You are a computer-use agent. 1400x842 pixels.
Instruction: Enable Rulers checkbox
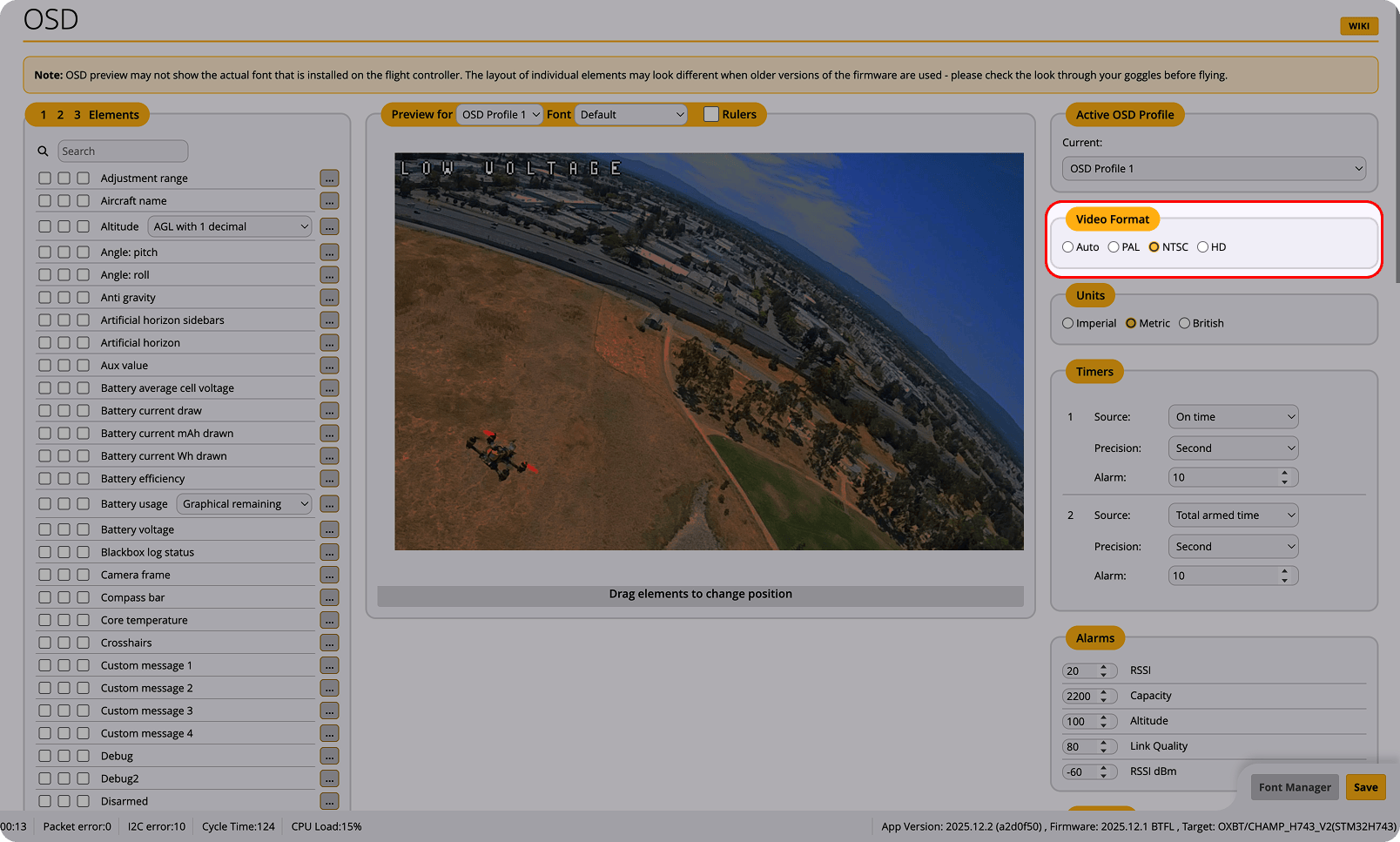coord(711,114)
